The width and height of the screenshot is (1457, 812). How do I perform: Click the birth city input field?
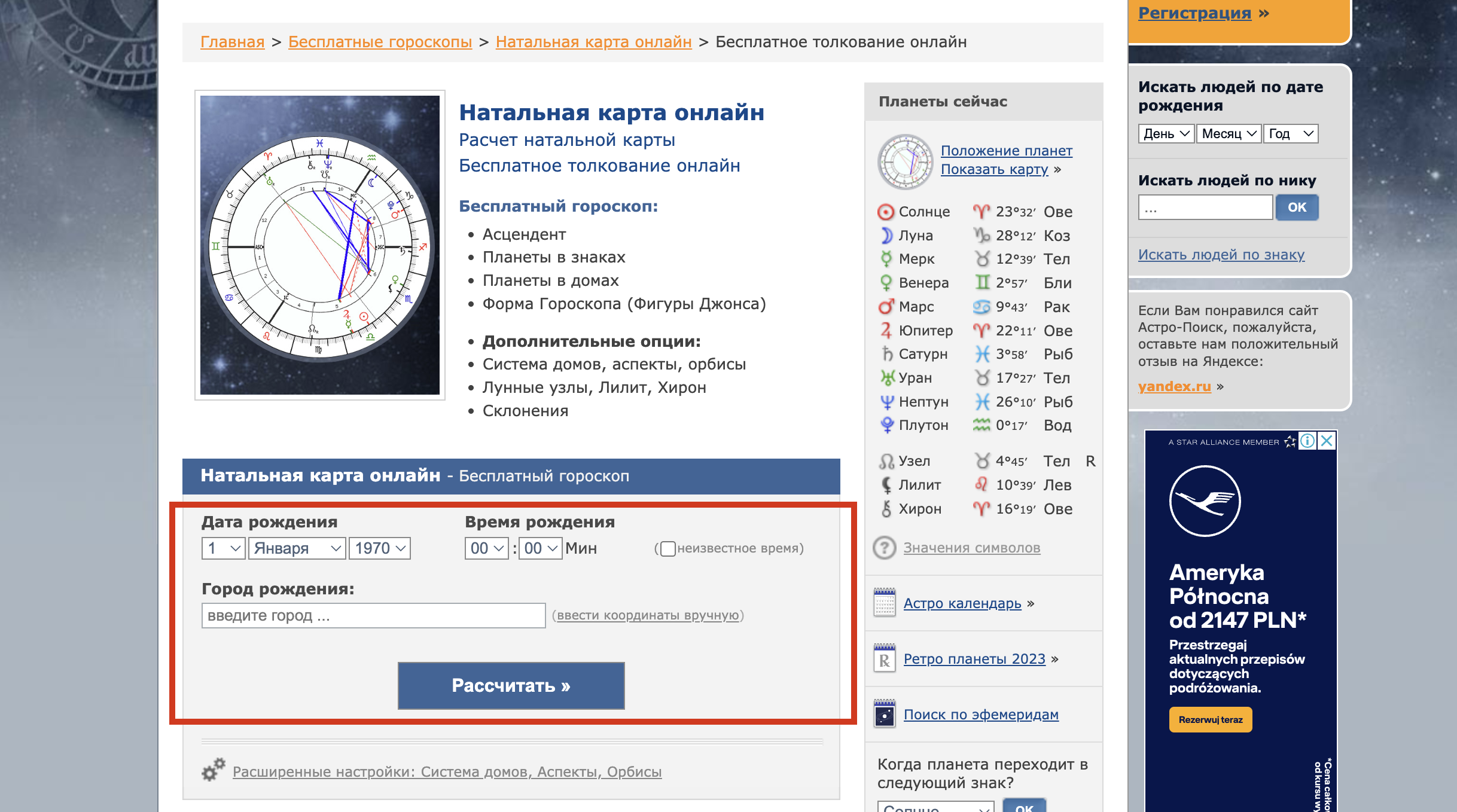(373, 615)
